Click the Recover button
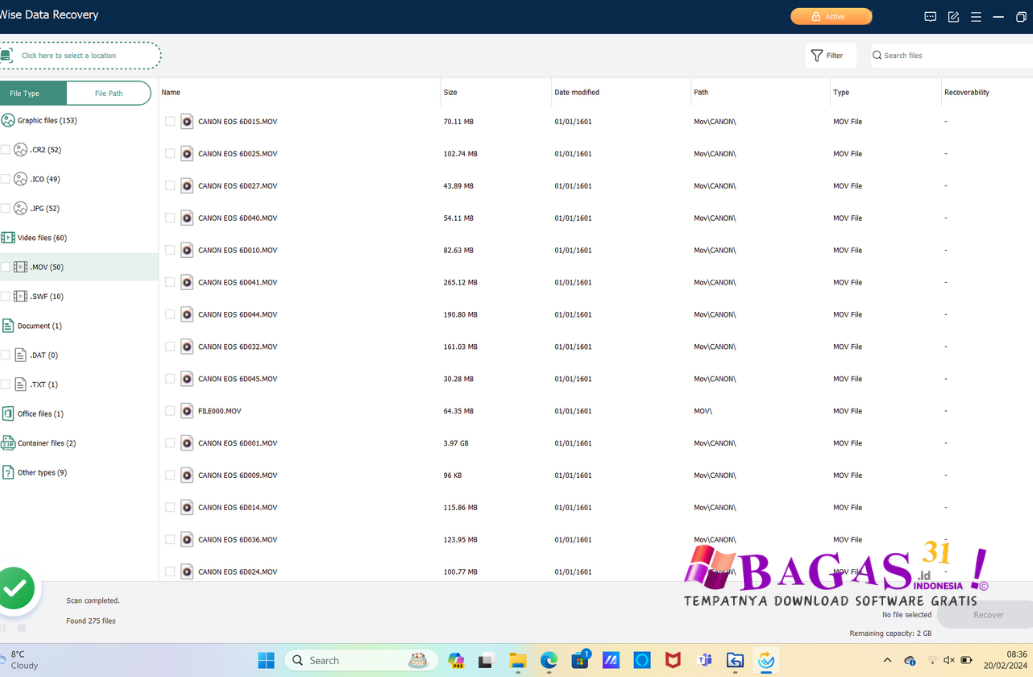1033x677 pixels. pos(988,614)
